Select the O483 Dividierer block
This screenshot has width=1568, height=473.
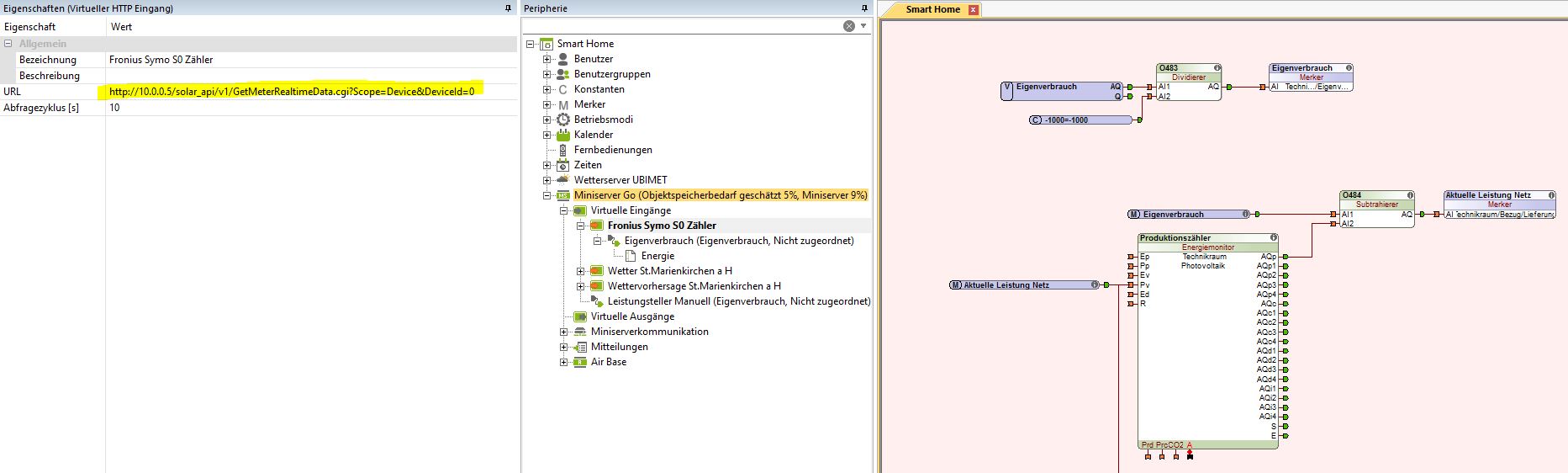pos(1189,82)
